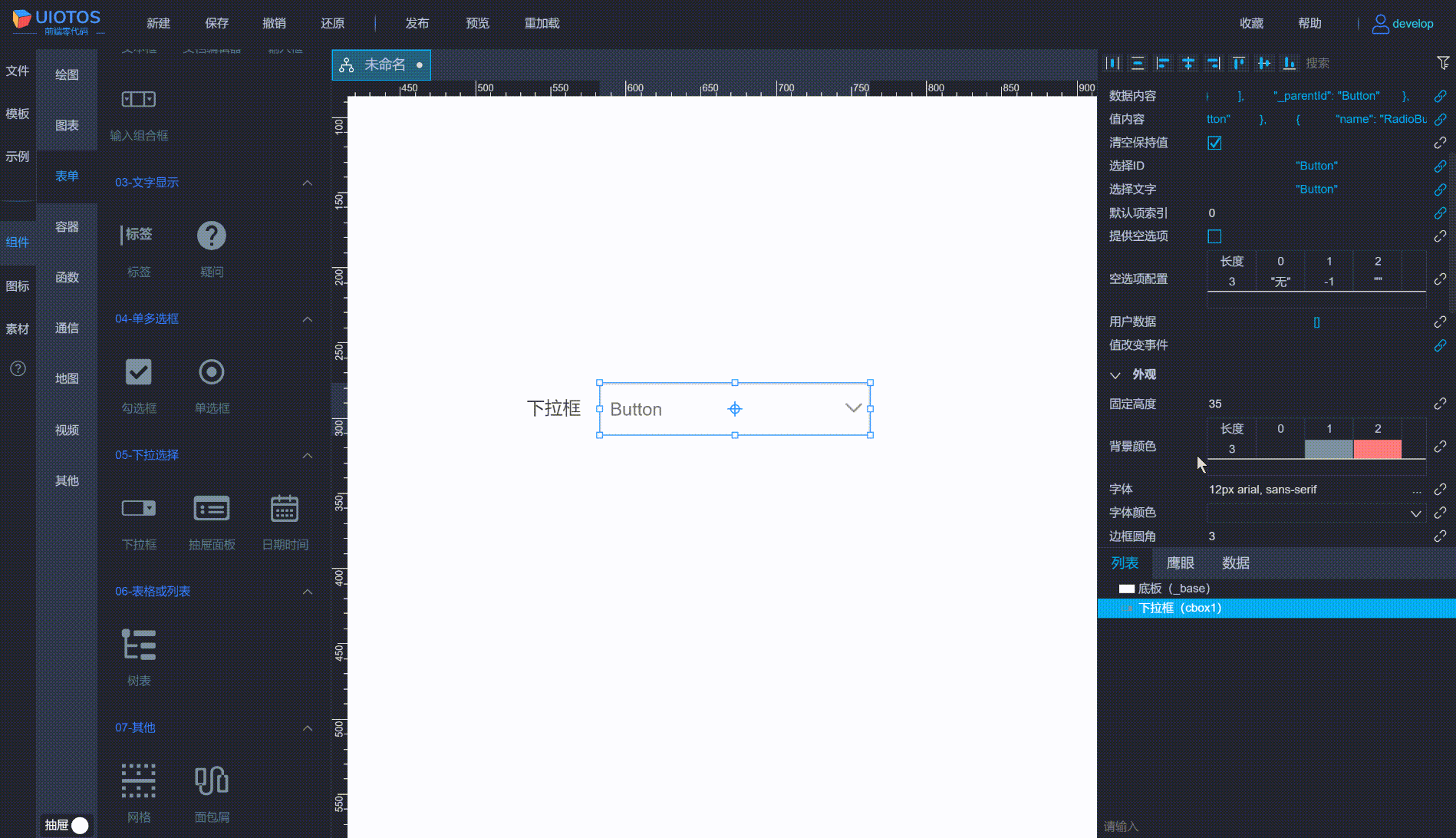Open the 预览 menu item
The height and width of the screenshot is (838, 1456).
point(477,23)
